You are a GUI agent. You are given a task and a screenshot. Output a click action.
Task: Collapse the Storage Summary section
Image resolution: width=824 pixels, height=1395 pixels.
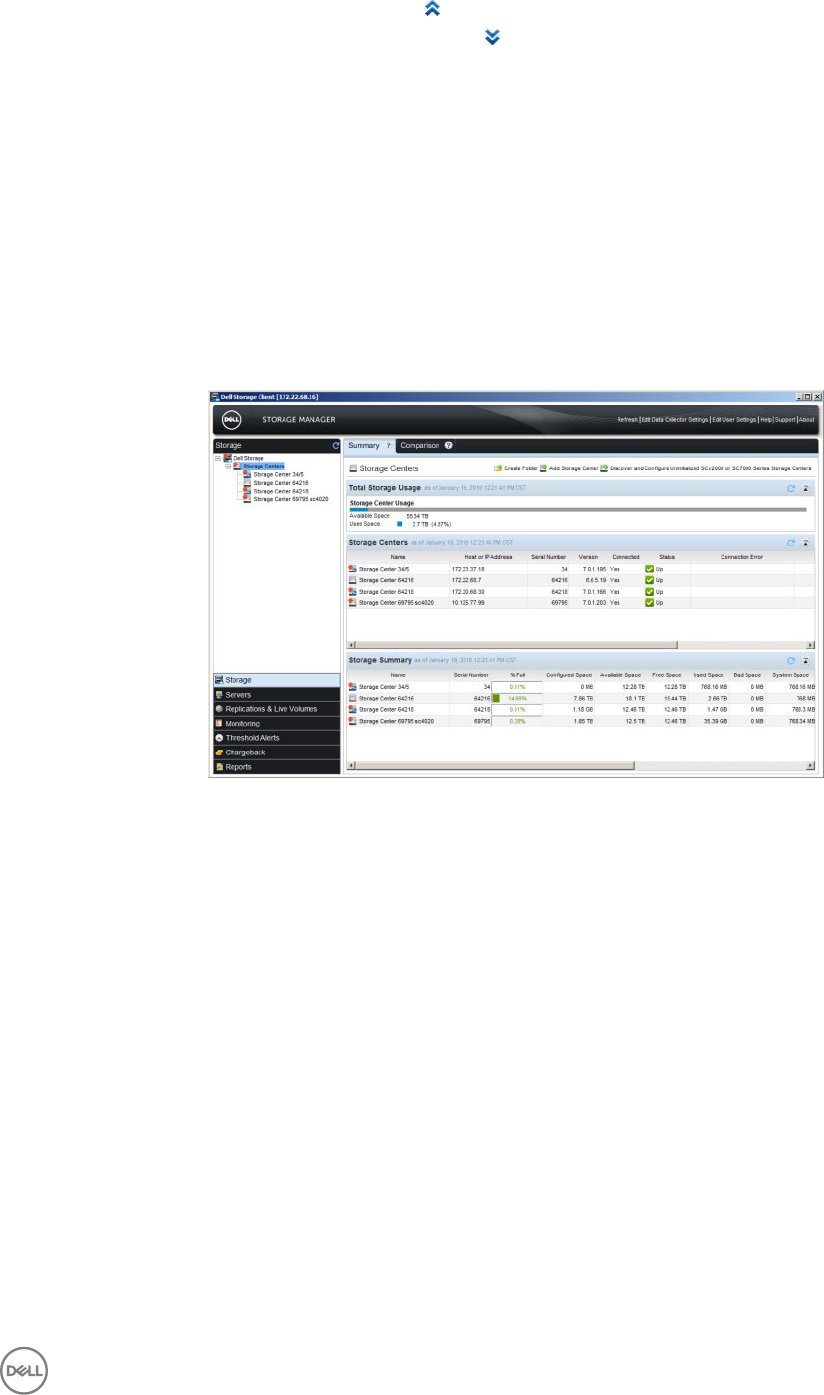806,661
